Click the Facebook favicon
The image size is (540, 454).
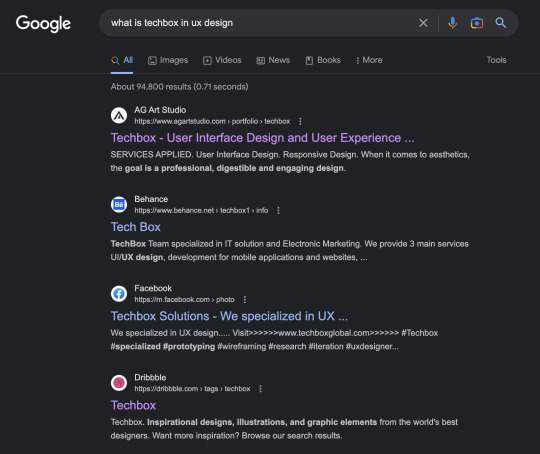(119, 294)
